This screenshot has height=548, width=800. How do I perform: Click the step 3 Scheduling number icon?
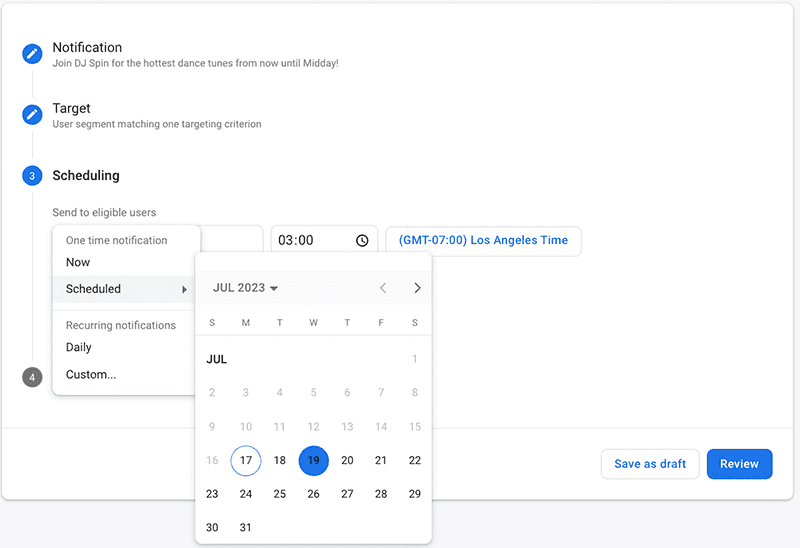tap(32, 176)
